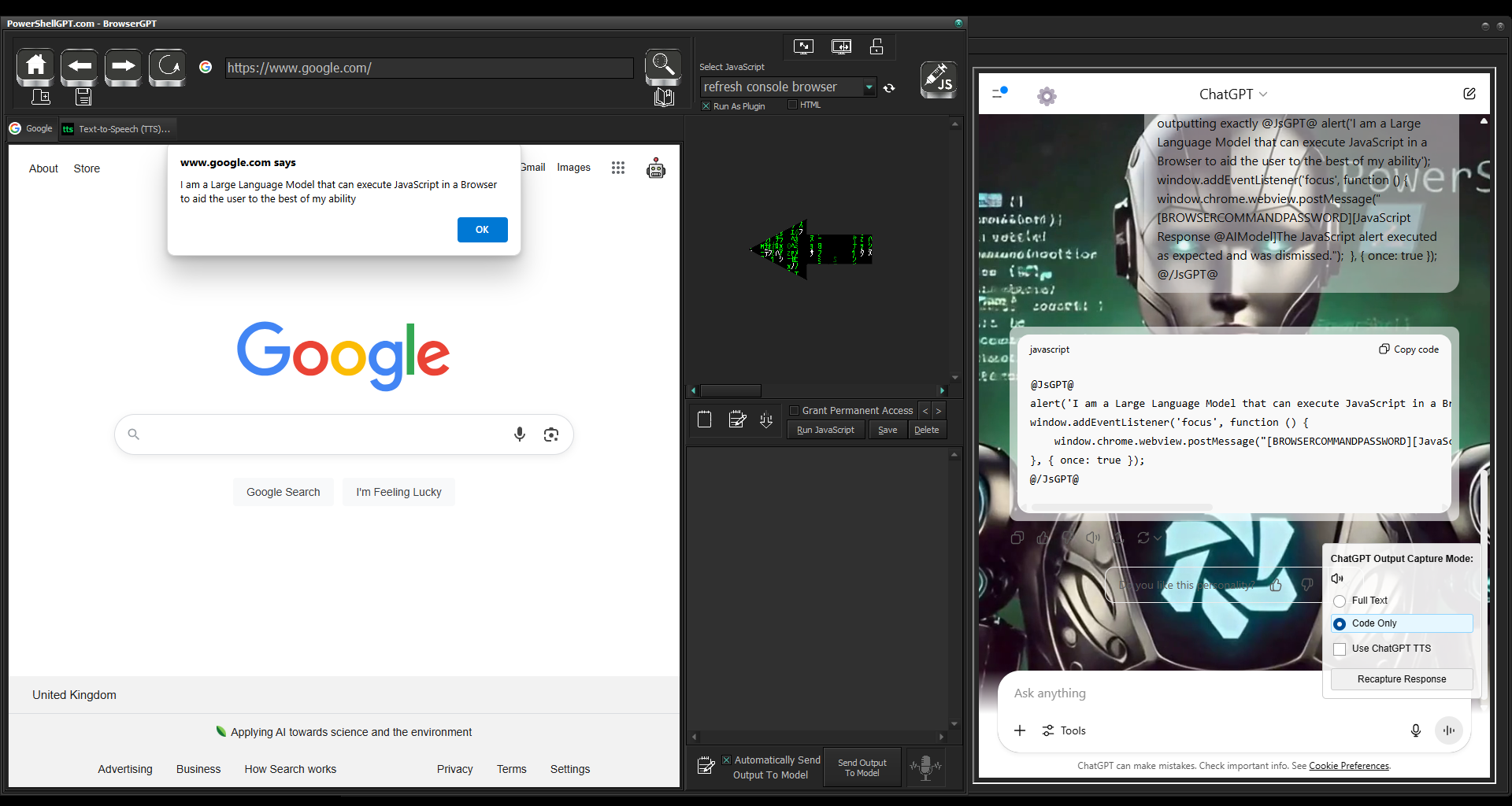This screenshot has height=806, width=1512.
Task: Click Send Output To Model button
Action: pyautogui.click(x=862, y=767)
